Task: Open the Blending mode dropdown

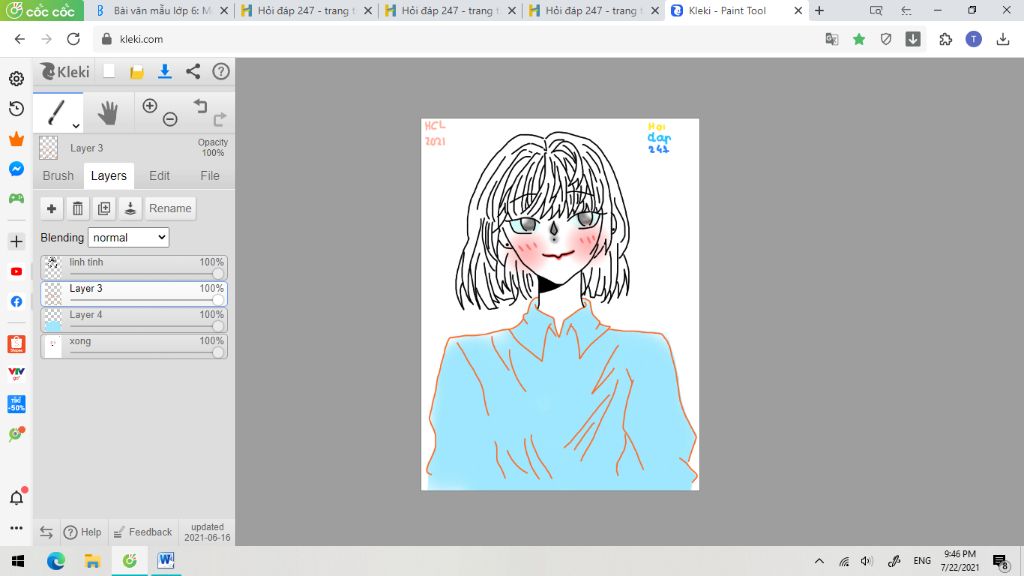Action: tap(129, 238)
